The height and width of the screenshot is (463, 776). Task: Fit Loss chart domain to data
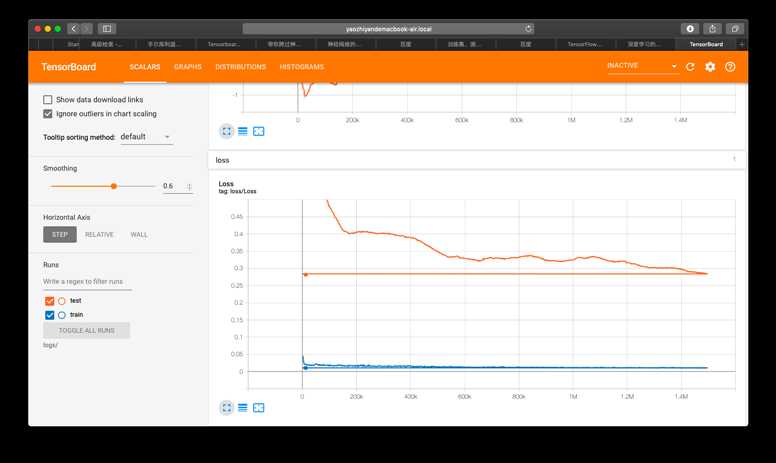(258, 408)
